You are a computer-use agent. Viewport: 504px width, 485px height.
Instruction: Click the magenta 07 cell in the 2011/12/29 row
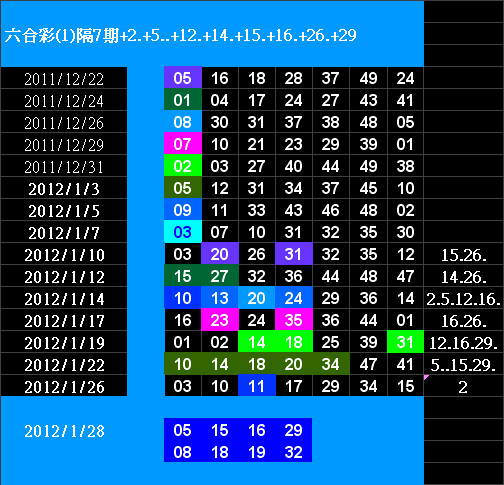183,144
